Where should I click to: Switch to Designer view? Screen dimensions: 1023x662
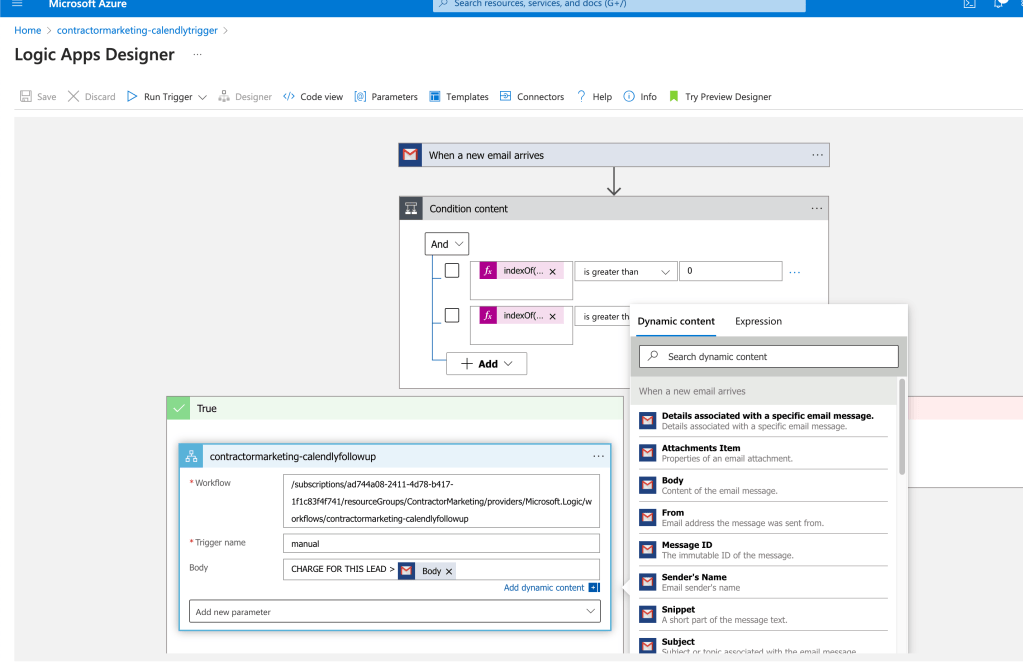[x=245, y=97]
